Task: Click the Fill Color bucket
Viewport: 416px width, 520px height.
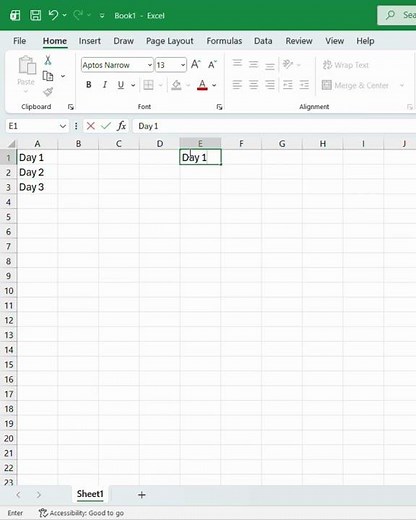Action: [176, 85]
